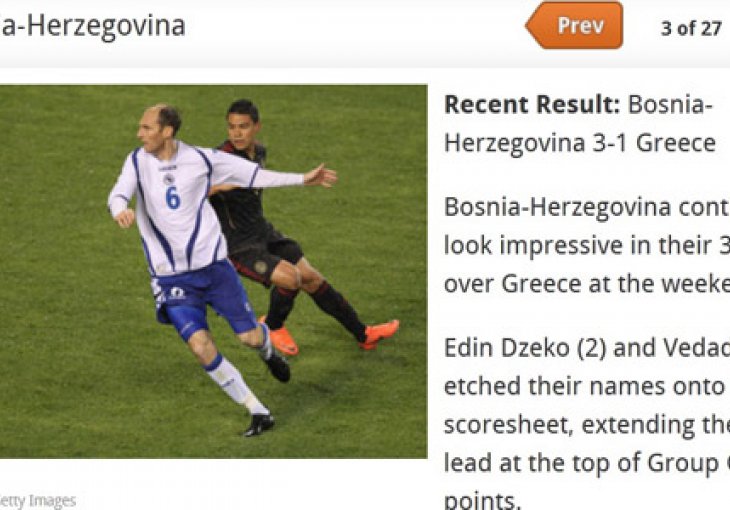The image size is (730, 510).
Task: Click the 'scoresheet, extending' text line
Action: pyautogui.click(x=587, y=425)
